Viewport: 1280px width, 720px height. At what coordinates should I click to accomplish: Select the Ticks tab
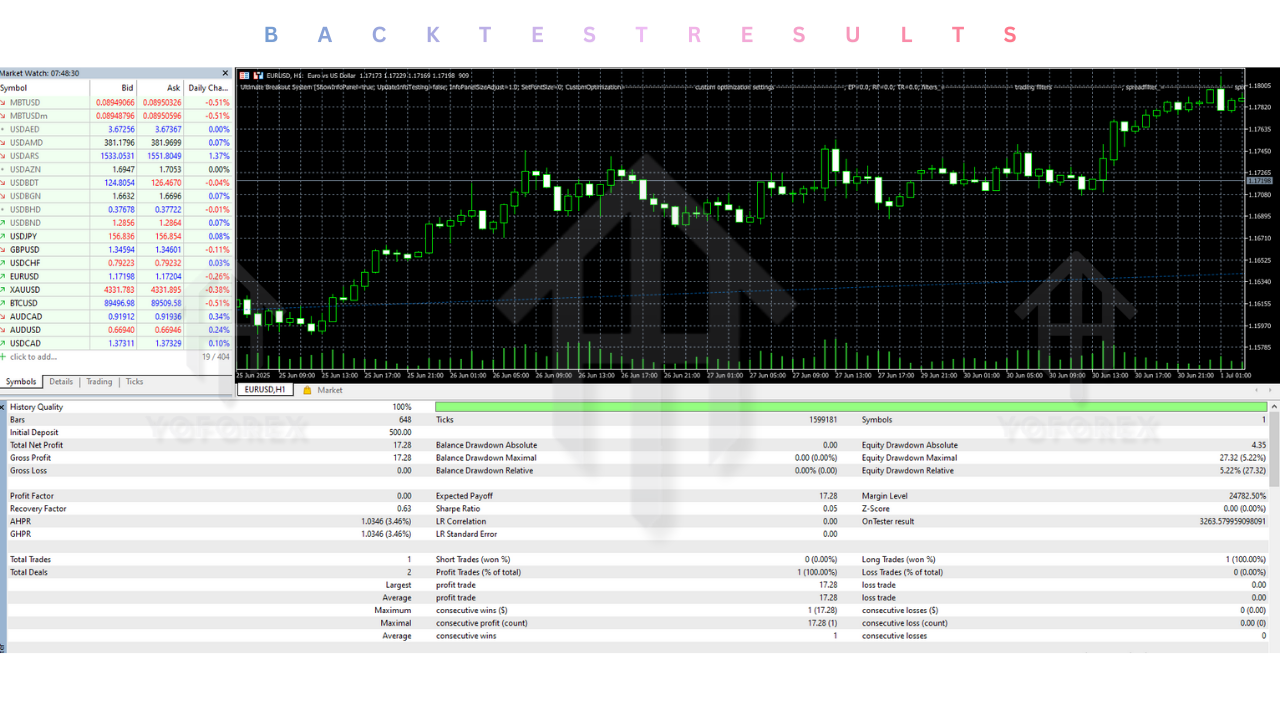pos(134,382)
